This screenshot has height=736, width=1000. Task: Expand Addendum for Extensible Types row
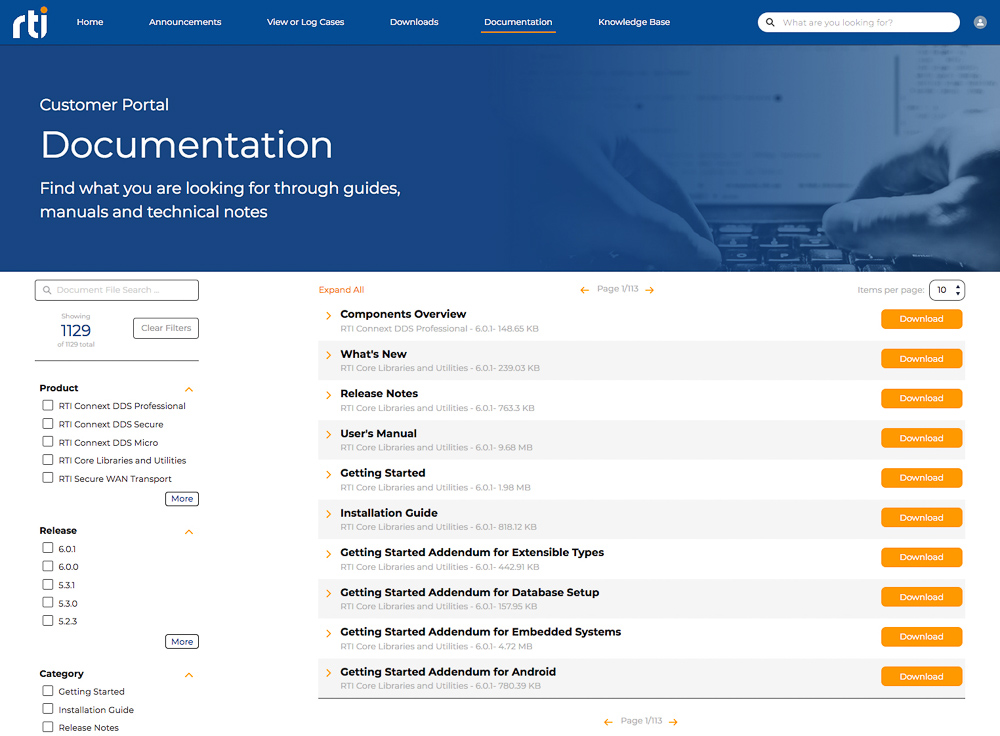point(328,554)
